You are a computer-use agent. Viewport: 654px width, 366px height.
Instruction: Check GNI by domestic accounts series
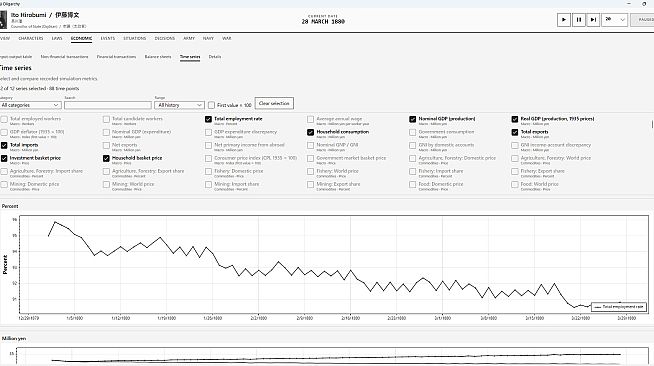(413, 145)
